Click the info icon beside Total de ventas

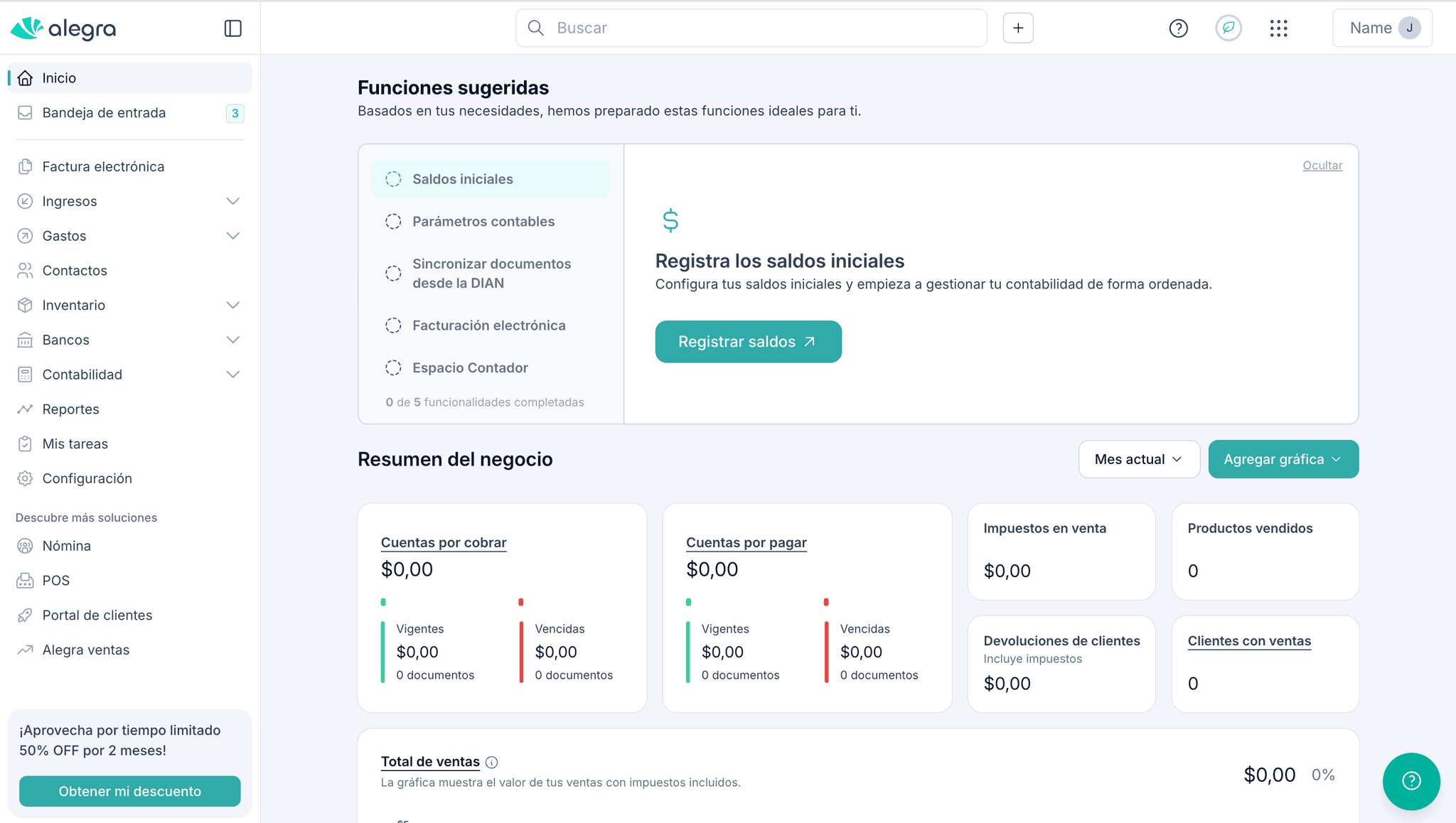click(x=491, y=763)
